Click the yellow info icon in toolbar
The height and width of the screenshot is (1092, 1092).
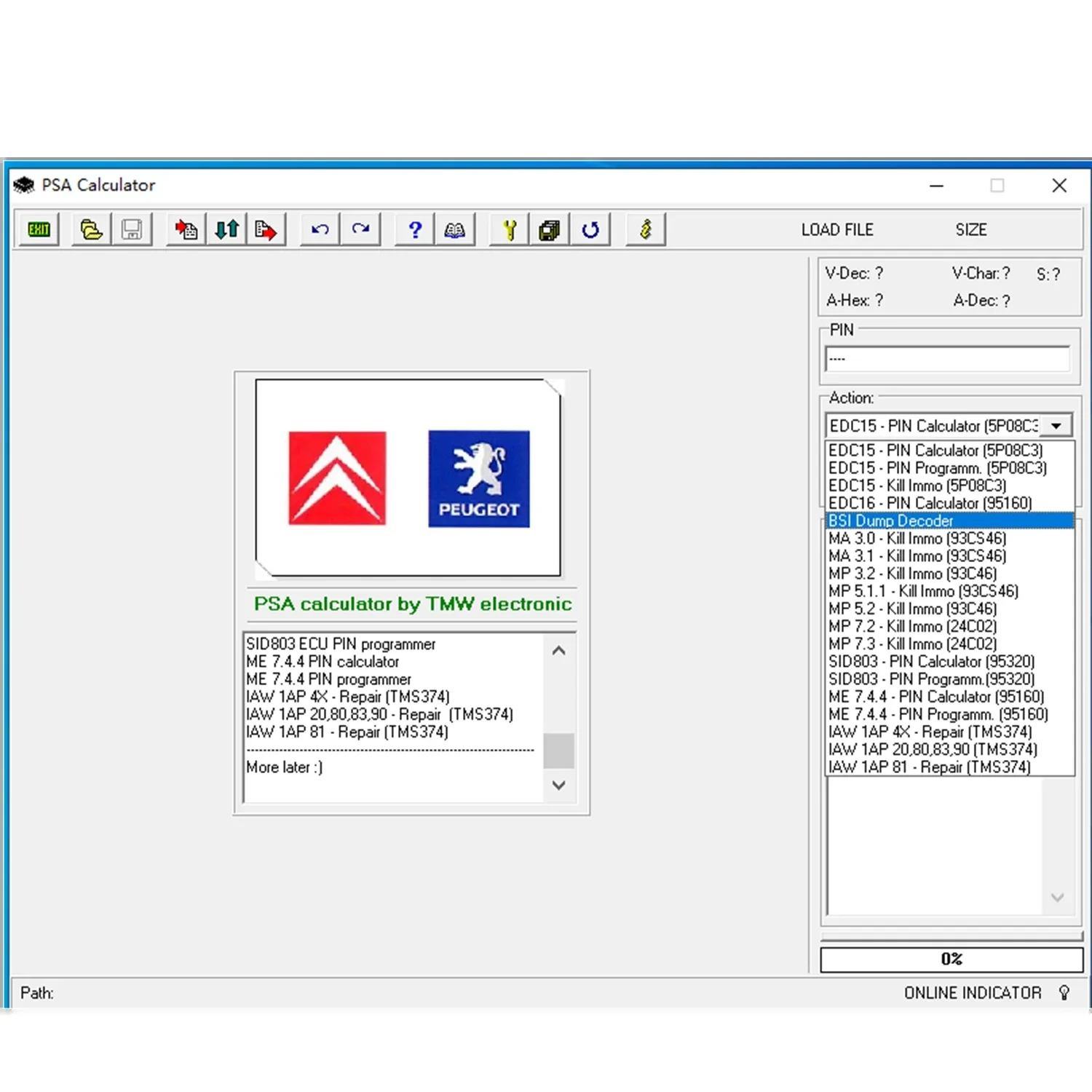(x=645, y=230)
